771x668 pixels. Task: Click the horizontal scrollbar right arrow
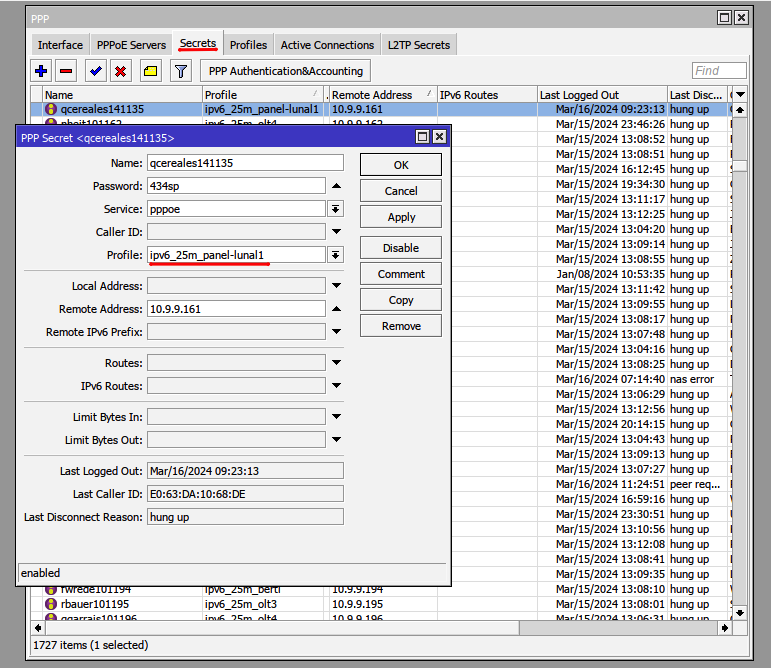(x=724, y=628)
